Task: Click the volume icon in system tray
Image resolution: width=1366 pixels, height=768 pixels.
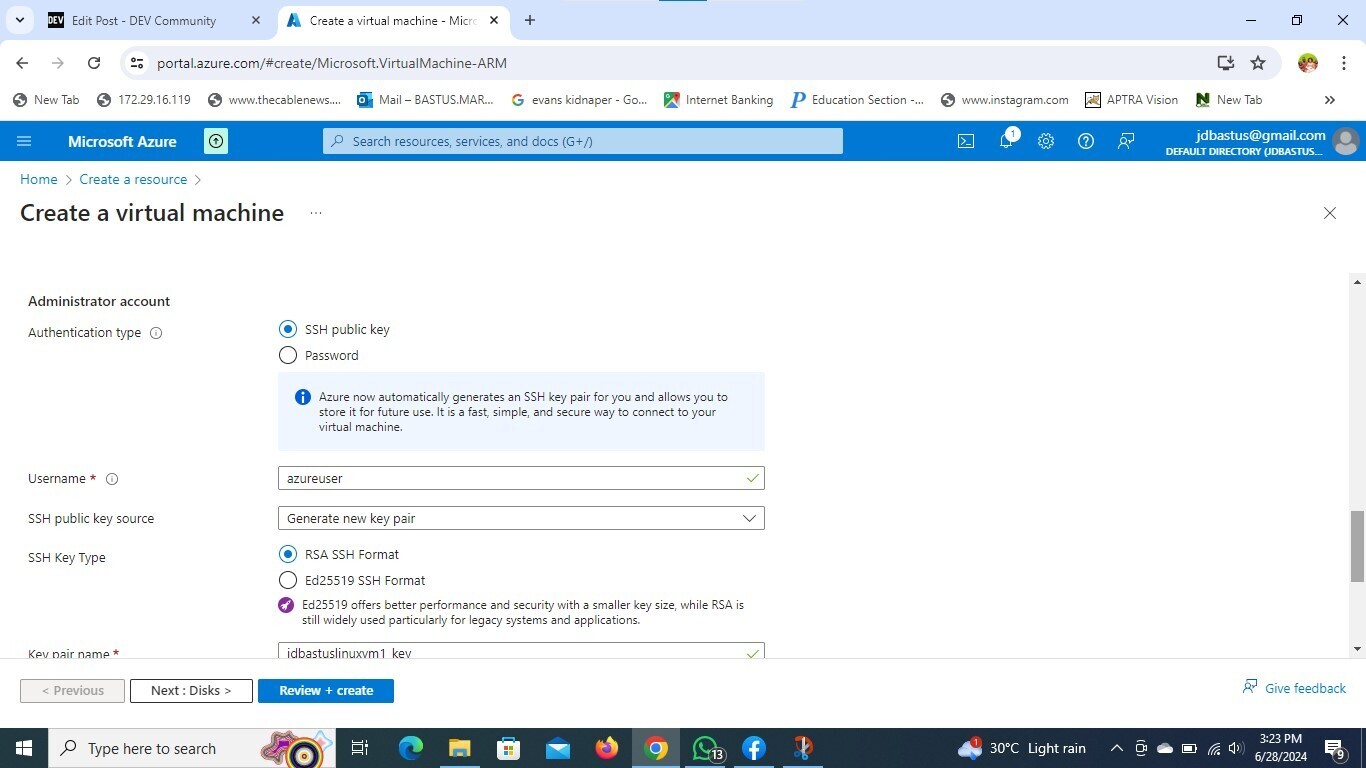Action: pyautogui.click(x=1236, y=748)
